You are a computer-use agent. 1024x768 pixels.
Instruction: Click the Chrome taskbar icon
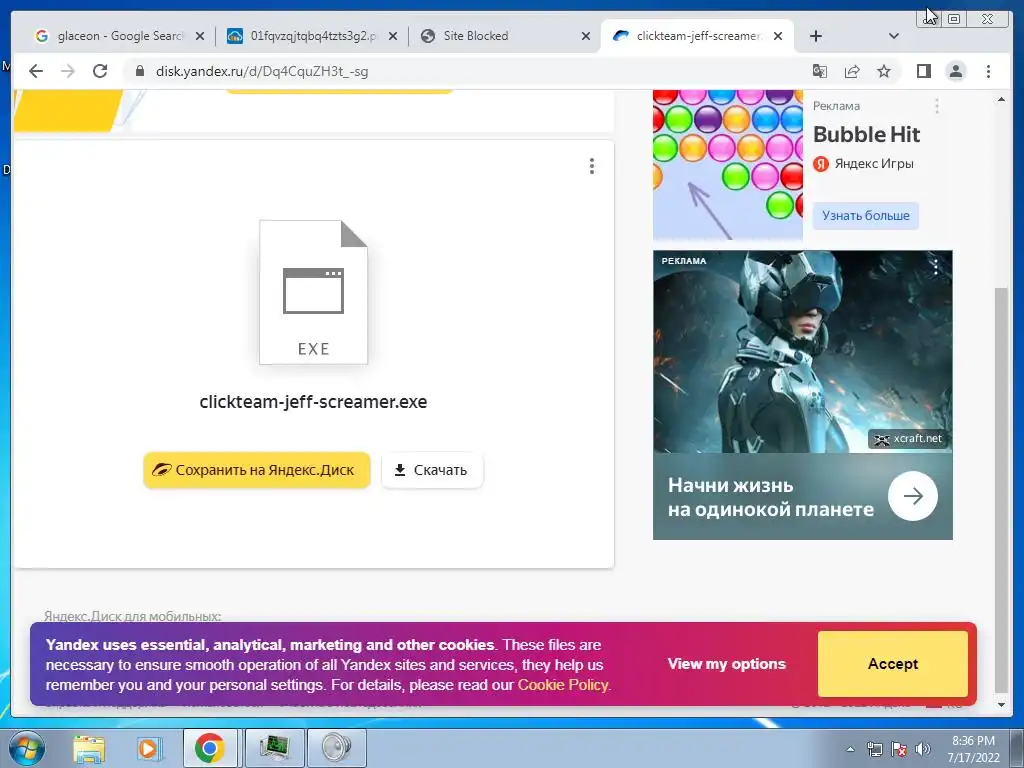(x=210, y=748)
